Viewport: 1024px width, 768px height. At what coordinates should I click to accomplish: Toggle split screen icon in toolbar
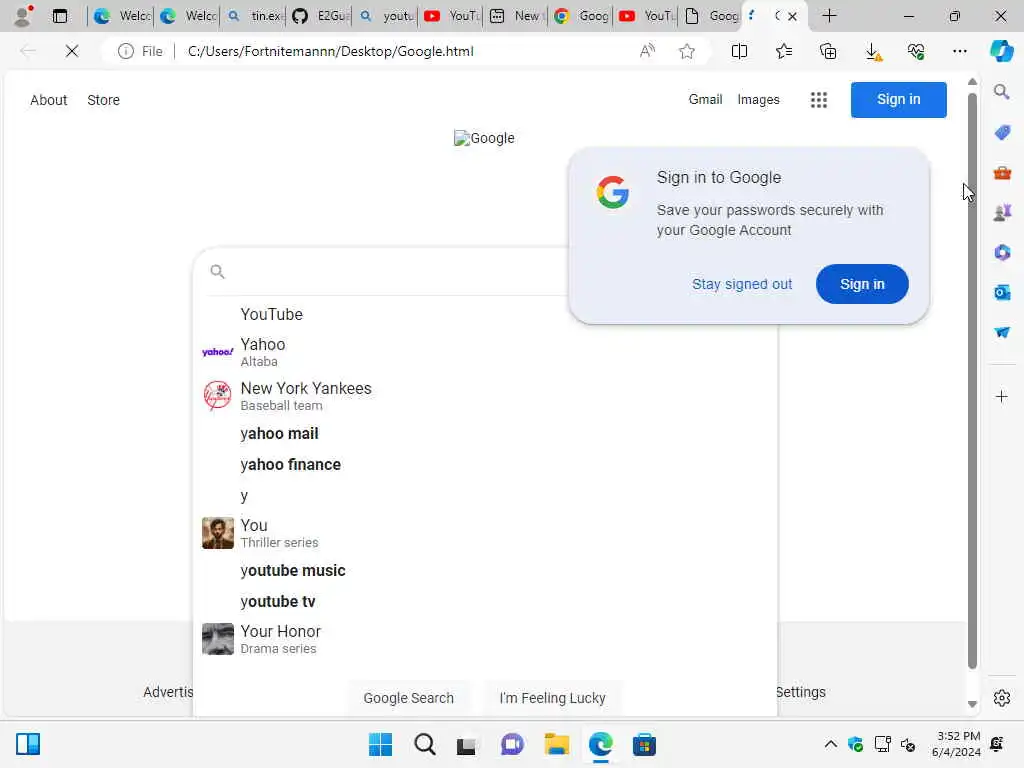point(739,51)
